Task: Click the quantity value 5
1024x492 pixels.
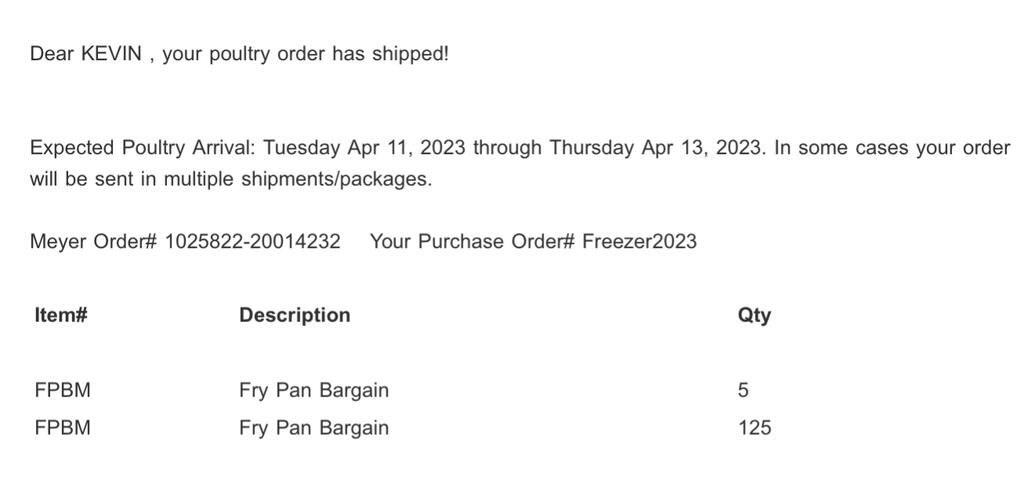Action: 743,391
